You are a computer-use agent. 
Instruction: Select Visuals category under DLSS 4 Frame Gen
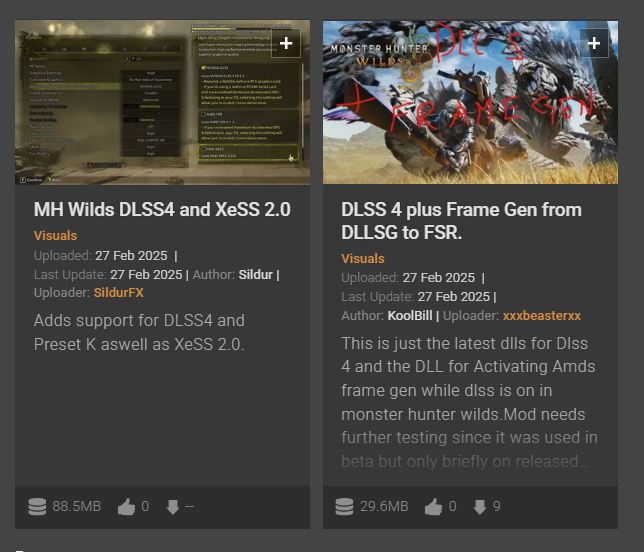363,258
